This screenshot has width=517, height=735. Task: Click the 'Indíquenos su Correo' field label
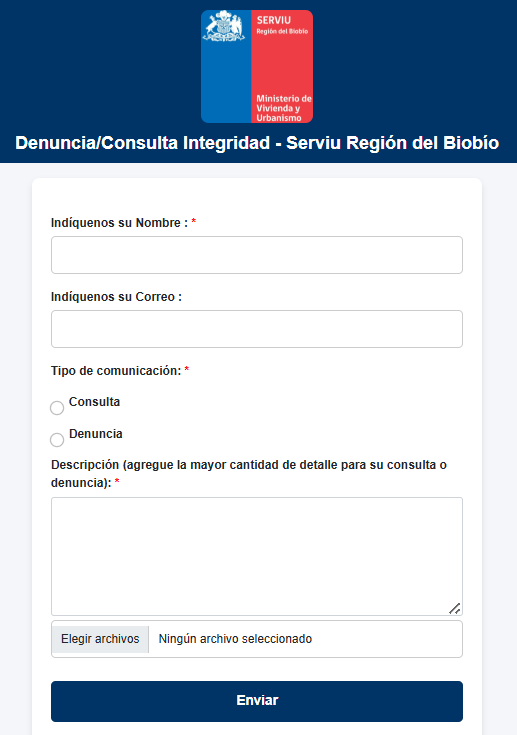(x=116, y=297)
